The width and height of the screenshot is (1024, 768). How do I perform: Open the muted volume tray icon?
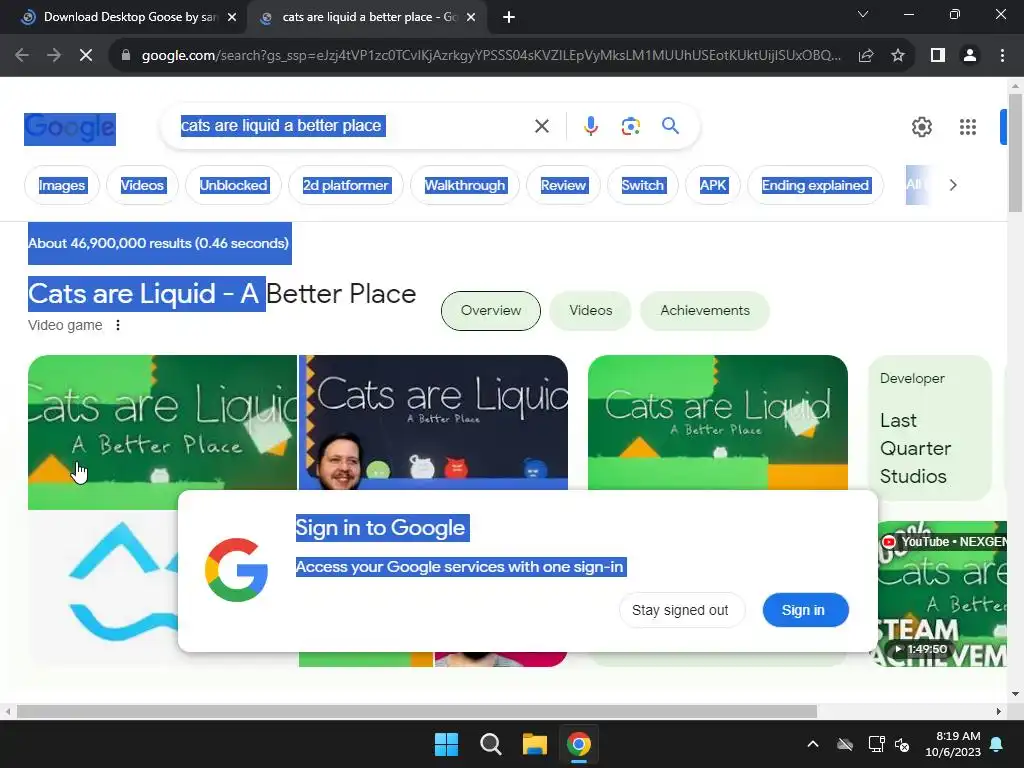point(903,744)
